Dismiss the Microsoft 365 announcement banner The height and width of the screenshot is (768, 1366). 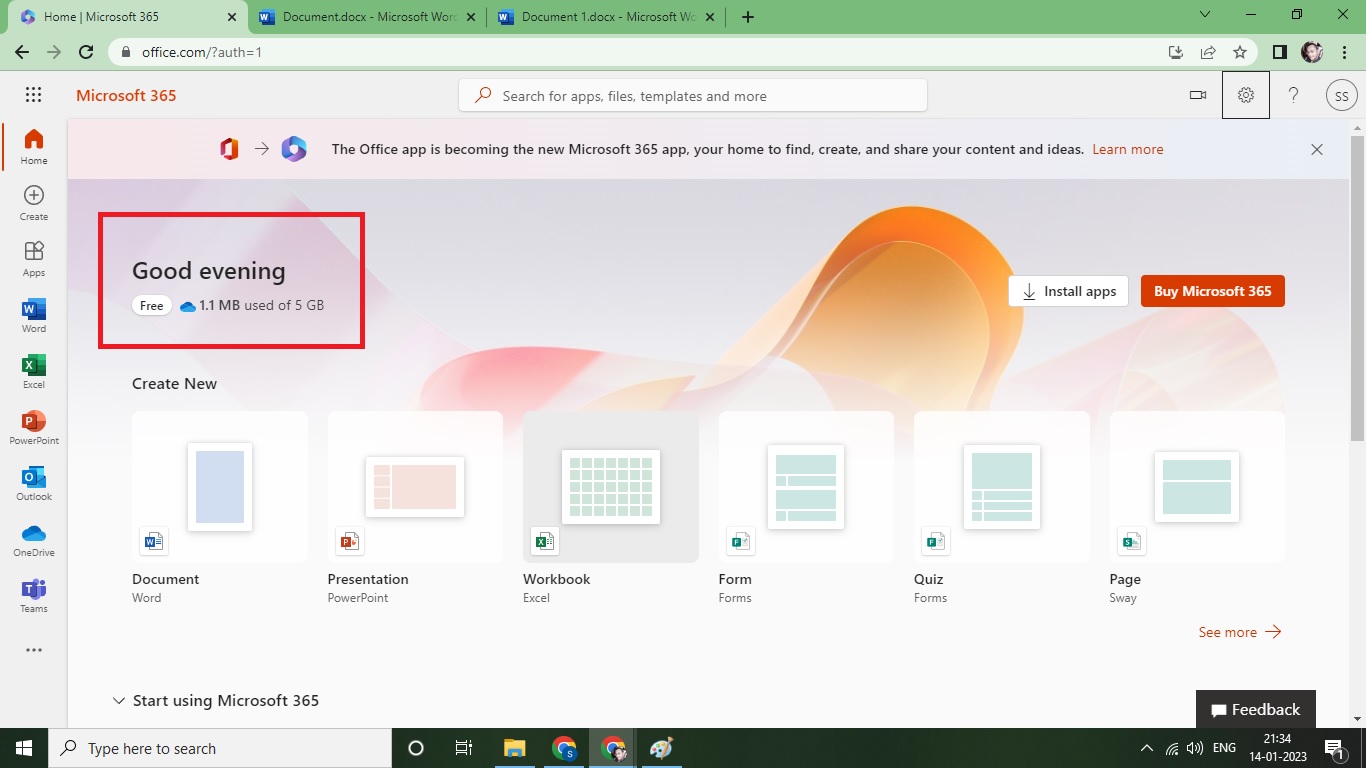click(1317, 149)
